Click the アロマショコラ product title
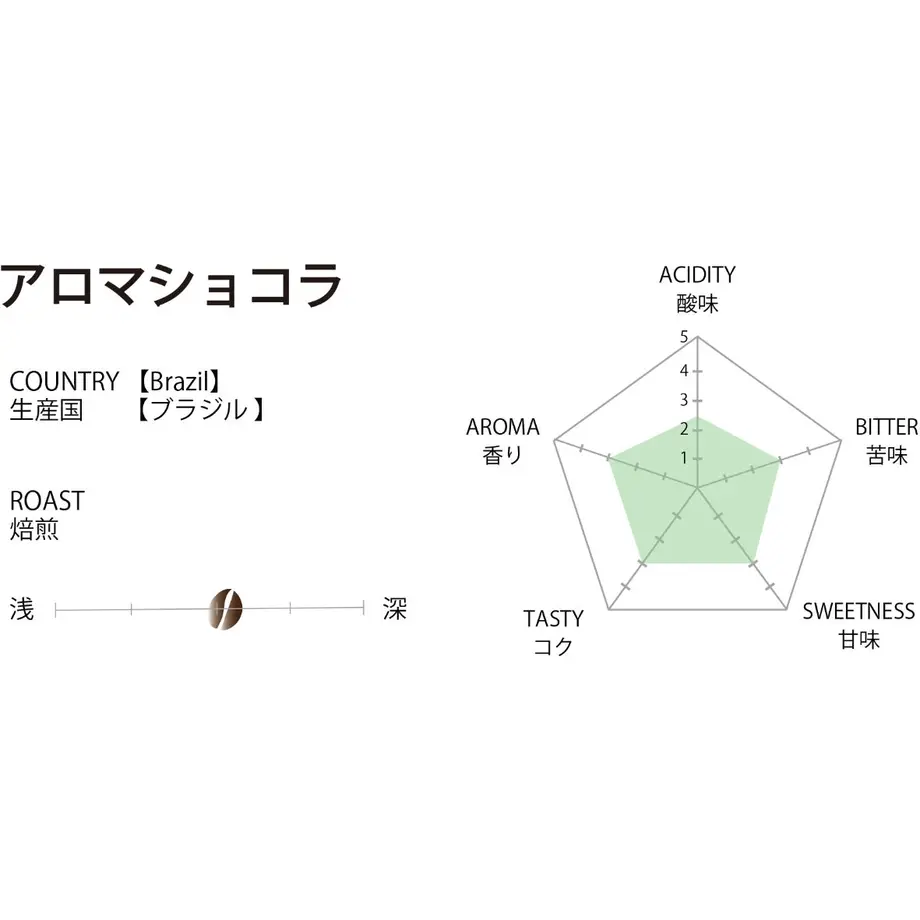This screenshot has height=920, width=920. [171, 286]
